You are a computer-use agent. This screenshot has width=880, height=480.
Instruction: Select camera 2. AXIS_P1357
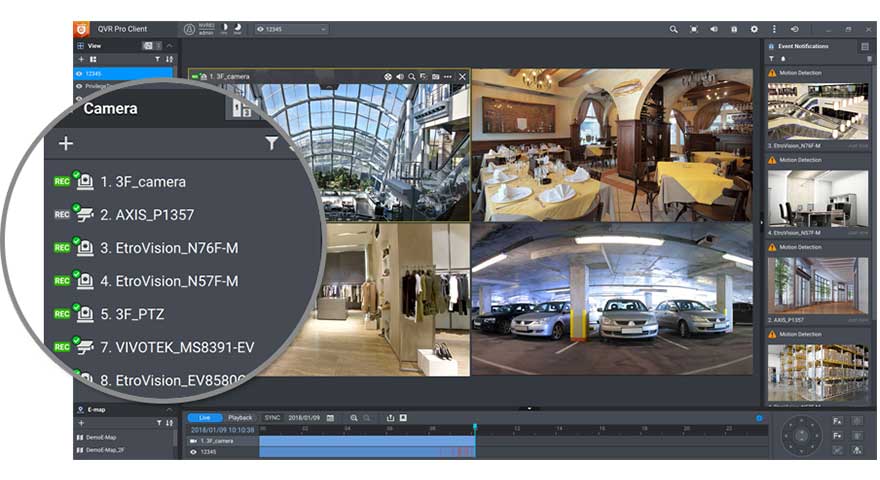coord(147,215)
